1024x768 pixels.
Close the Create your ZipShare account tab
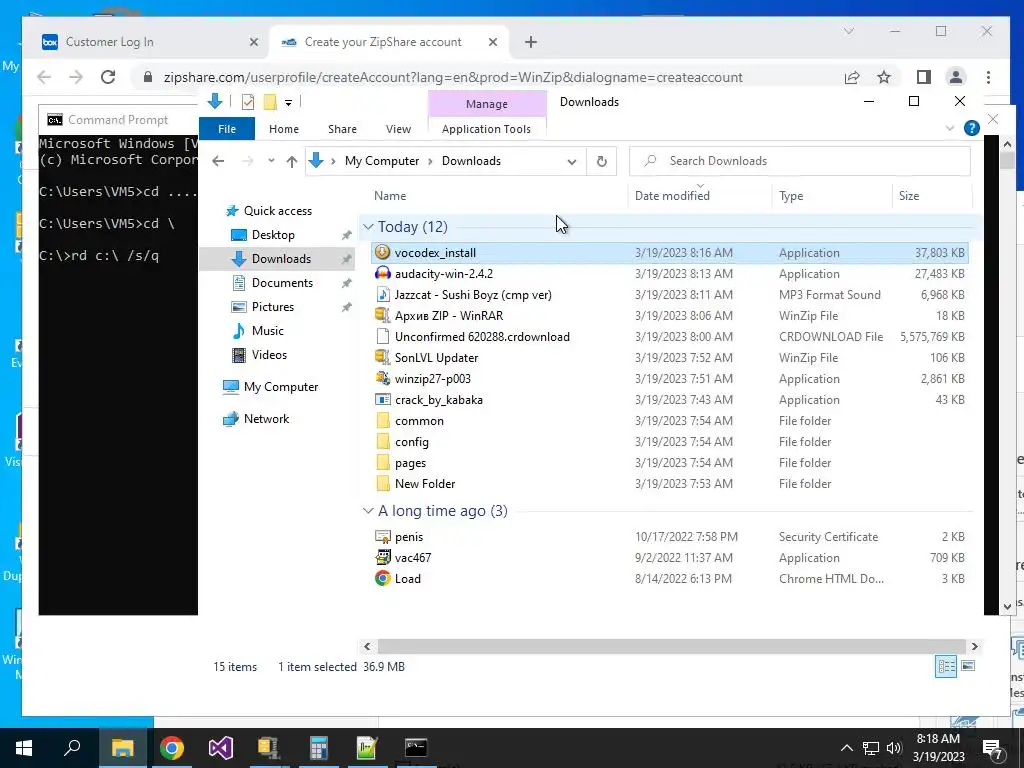click(x=492, y=42)
